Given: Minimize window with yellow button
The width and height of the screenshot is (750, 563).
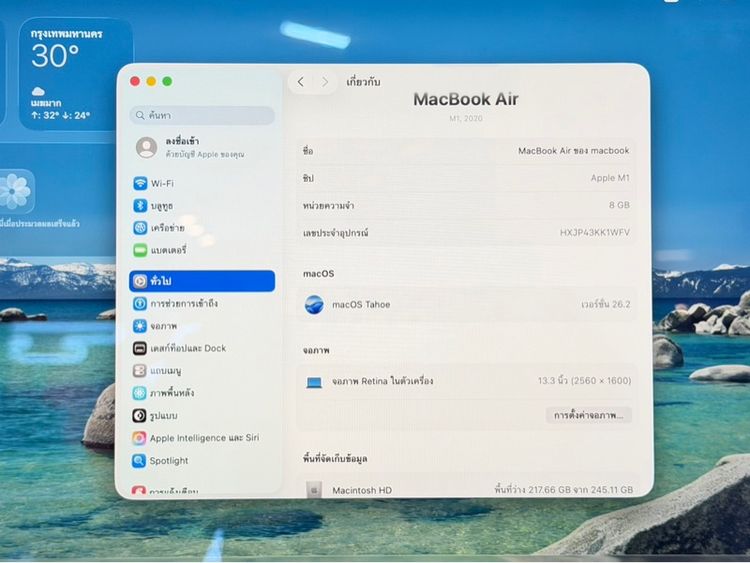Looking at the screenshot, I should pyautogui.click(x=151, y=81).
